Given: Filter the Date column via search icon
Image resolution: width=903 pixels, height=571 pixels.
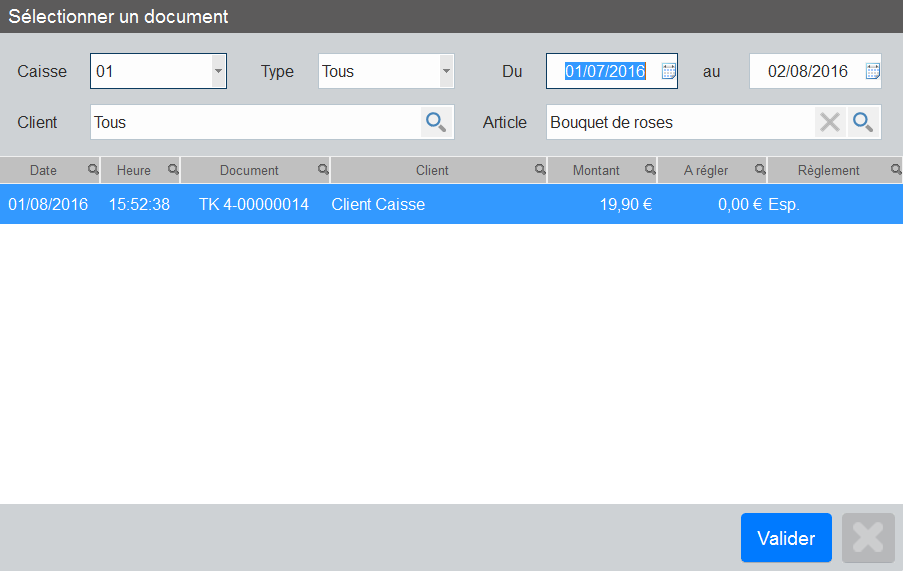Looking at the screenshot, I should click(x=93, y=169).
